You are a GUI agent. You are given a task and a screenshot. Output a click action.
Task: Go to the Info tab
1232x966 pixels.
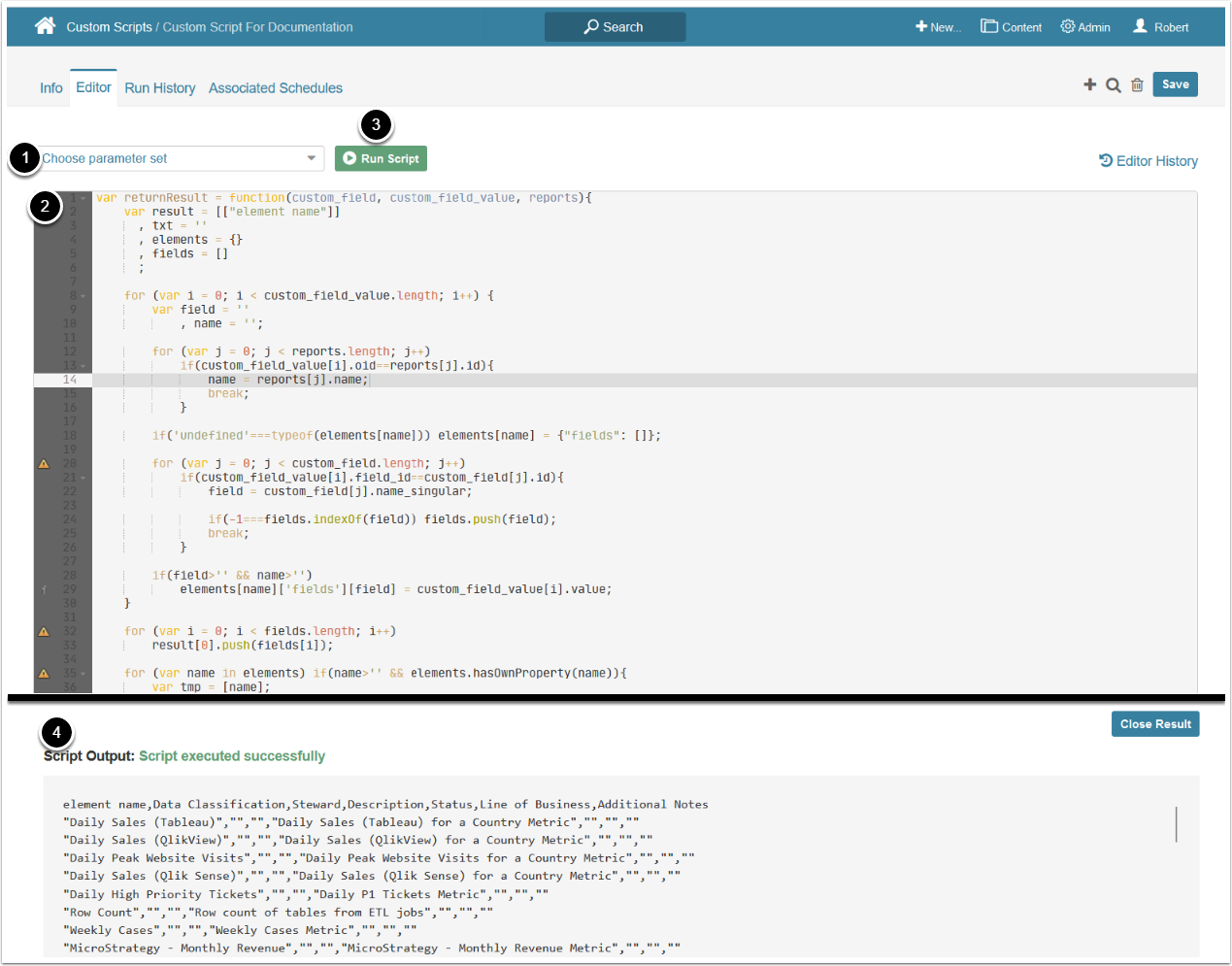click(x=50, y=88)
